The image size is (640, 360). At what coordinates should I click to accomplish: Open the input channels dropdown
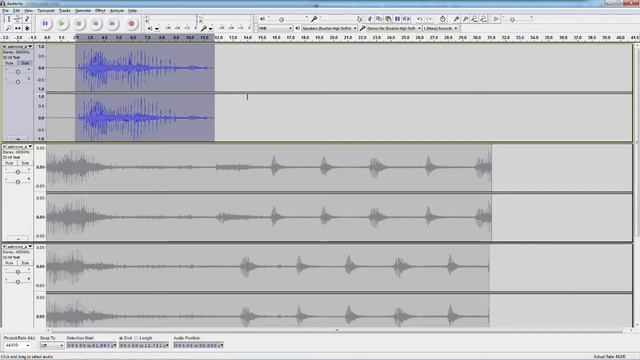[x=441, y=28]
